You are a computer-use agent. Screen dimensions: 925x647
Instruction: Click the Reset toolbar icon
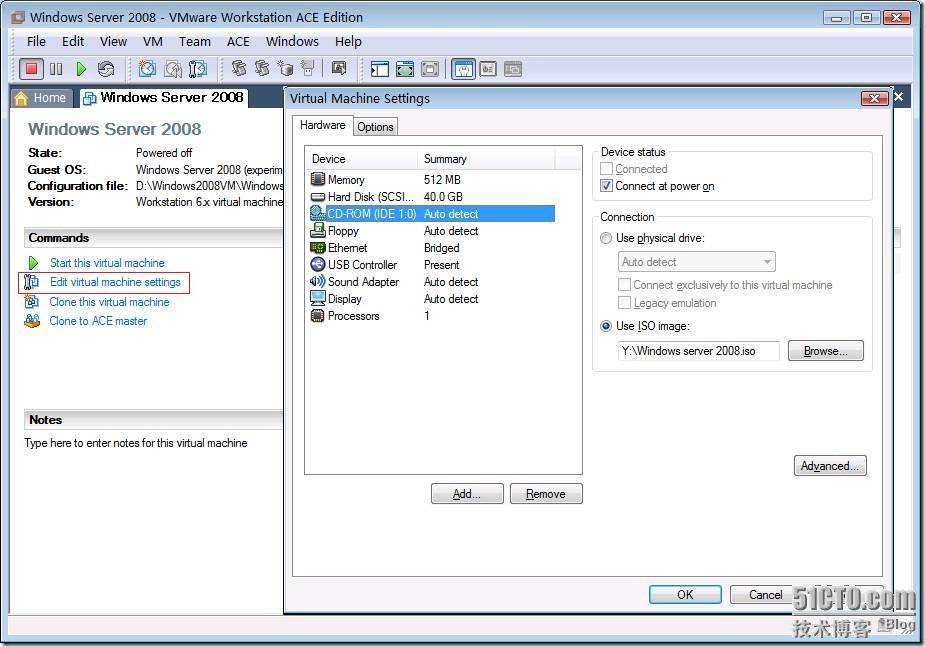click(106, 69)
